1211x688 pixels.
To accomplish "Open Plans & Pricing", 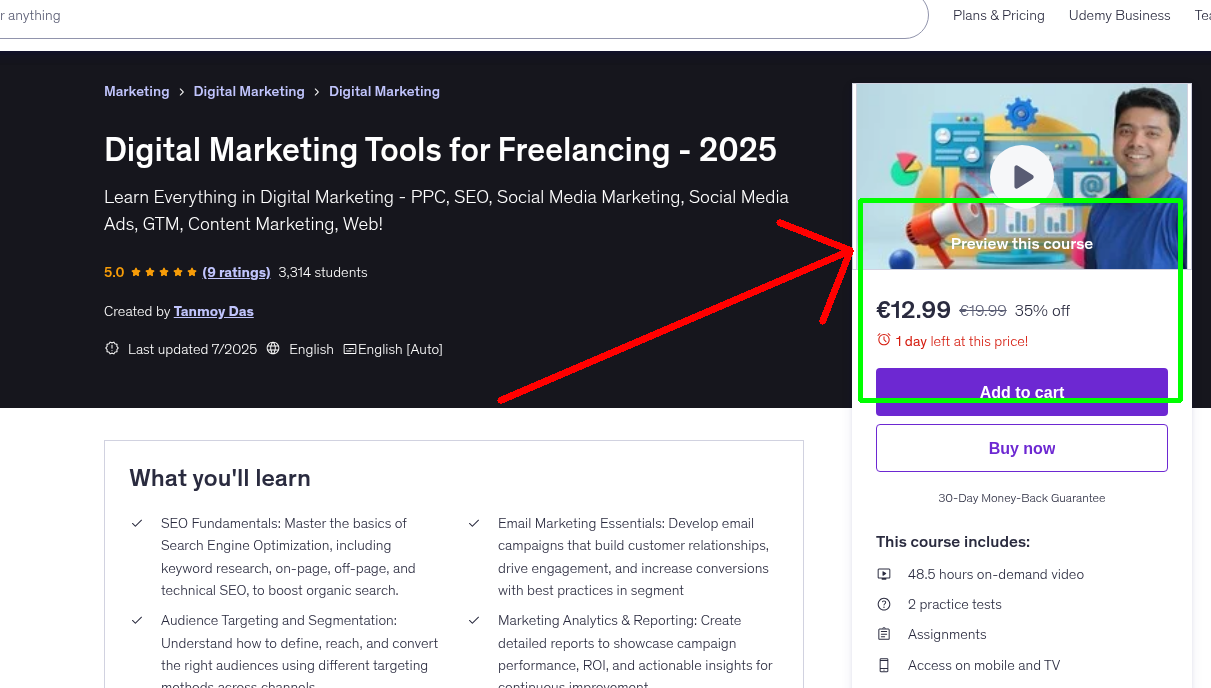I will tap(998, 15).
